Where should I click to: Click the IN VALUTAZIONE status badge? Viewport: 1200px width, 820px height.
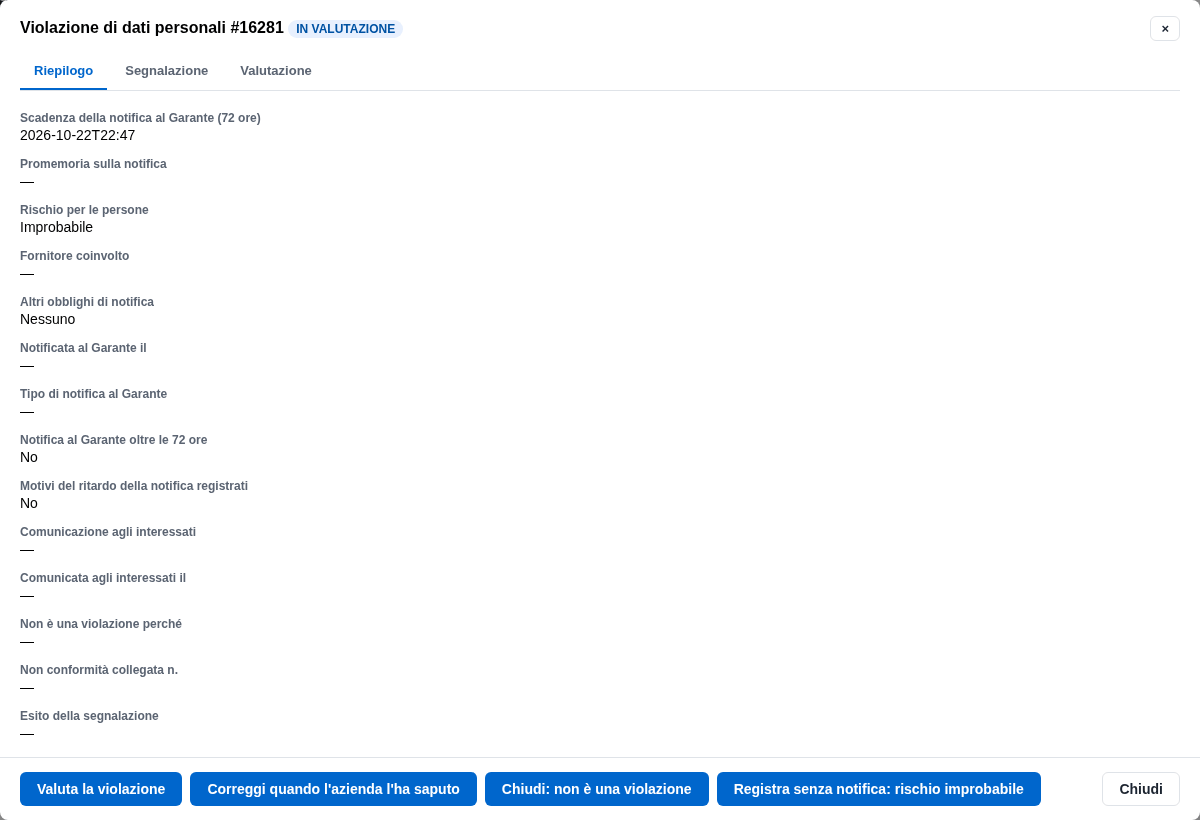(345, 29)
